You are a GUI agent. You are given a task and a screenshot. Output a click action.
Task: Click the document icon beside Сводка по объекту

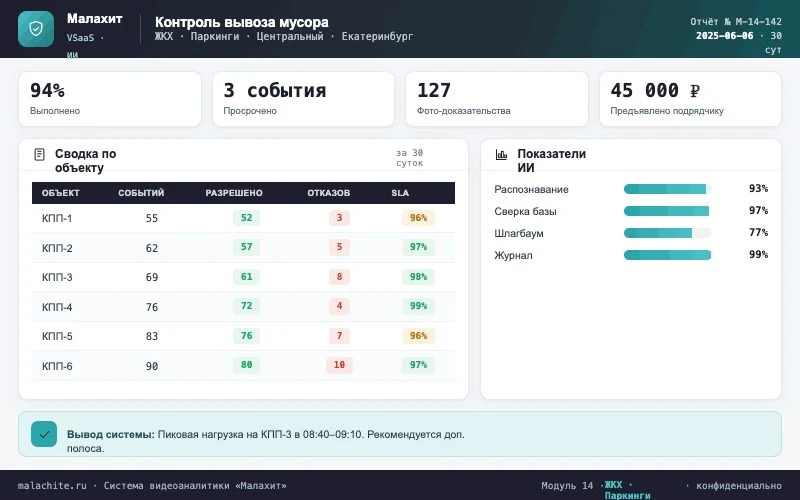pyautogui.click(x=39, y=154)
